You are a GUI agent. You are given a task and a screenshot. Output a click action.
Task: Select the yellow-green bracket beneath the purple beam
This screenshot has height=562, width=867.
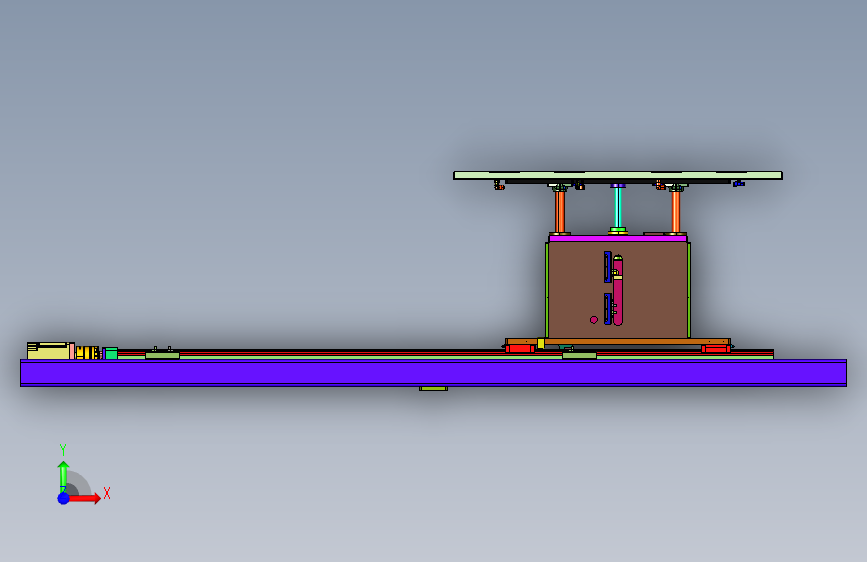tap(434, 389)
